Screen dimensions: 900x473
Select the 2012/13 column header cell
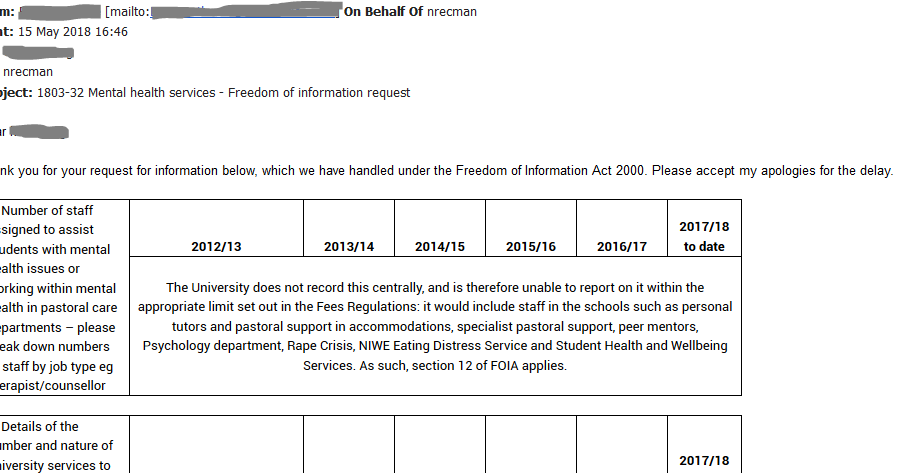pyautogui.click(x=216, y=246)
